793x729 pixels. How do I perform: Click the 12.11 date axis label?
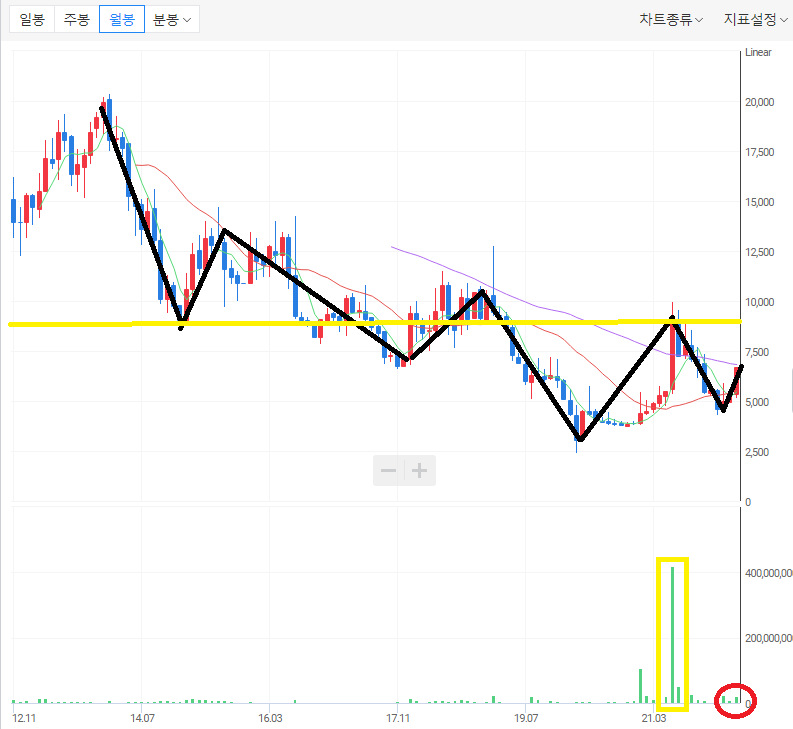(x=24, y=718)
